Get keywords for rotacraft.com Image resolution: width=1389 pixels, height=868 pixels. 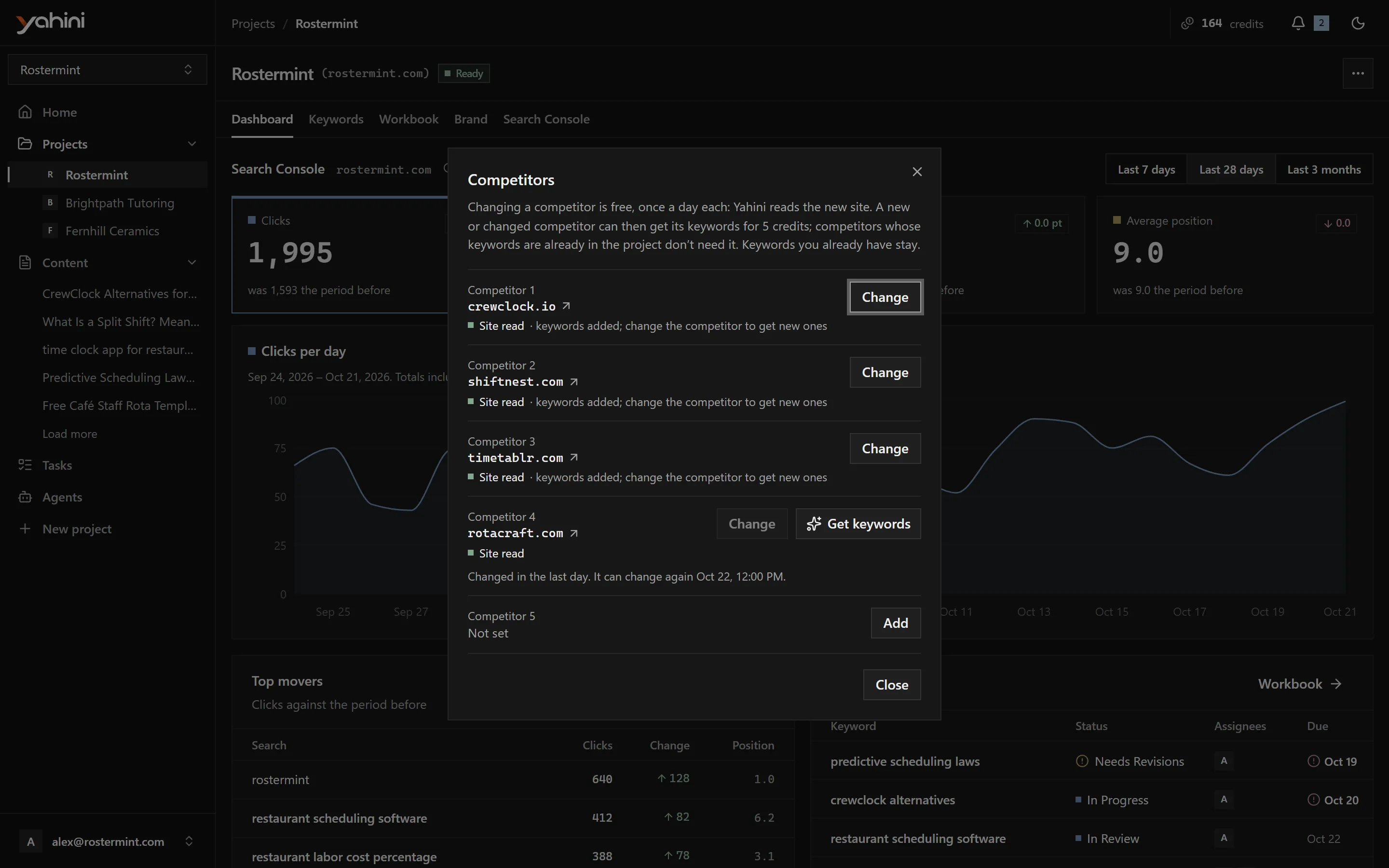[858, 524]
